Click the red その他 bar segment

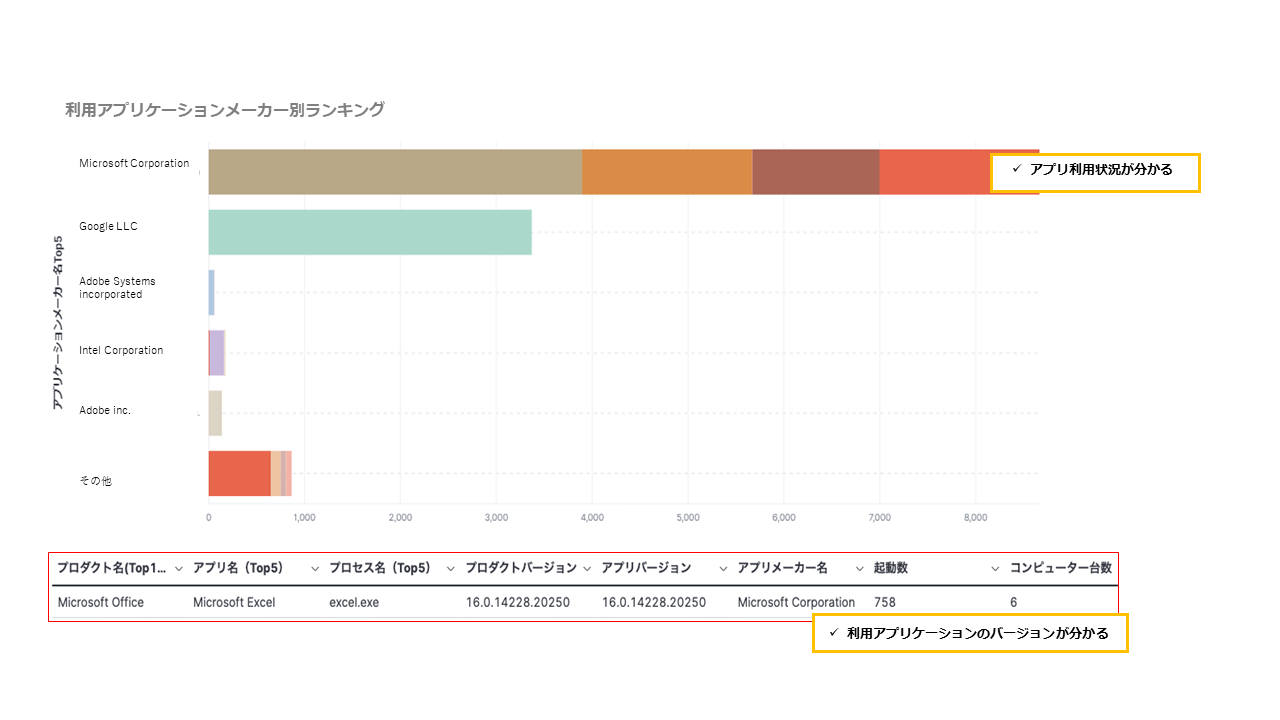tap(239, 473)
